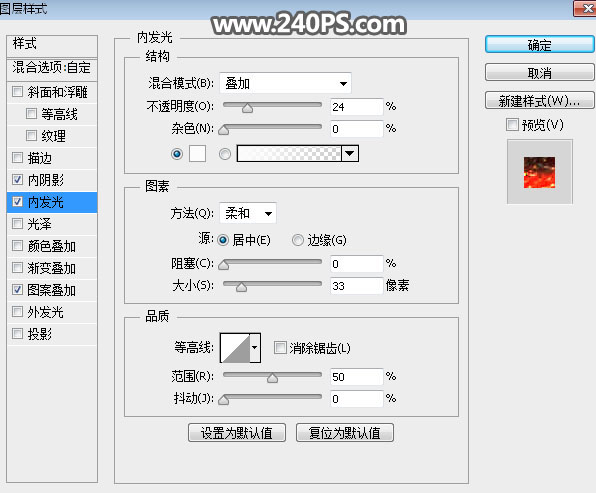Uncheck 图案叠加 checkbox
The width and height of the screenshot is (596, 493).
(x=17, y=290)
